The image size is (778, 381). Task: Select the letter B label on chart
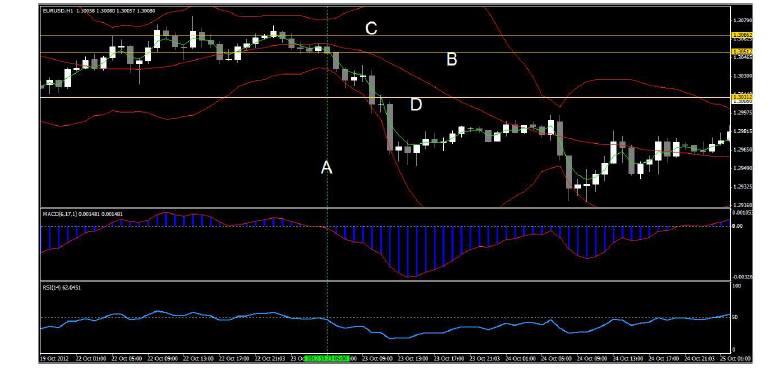pos(452,60)
